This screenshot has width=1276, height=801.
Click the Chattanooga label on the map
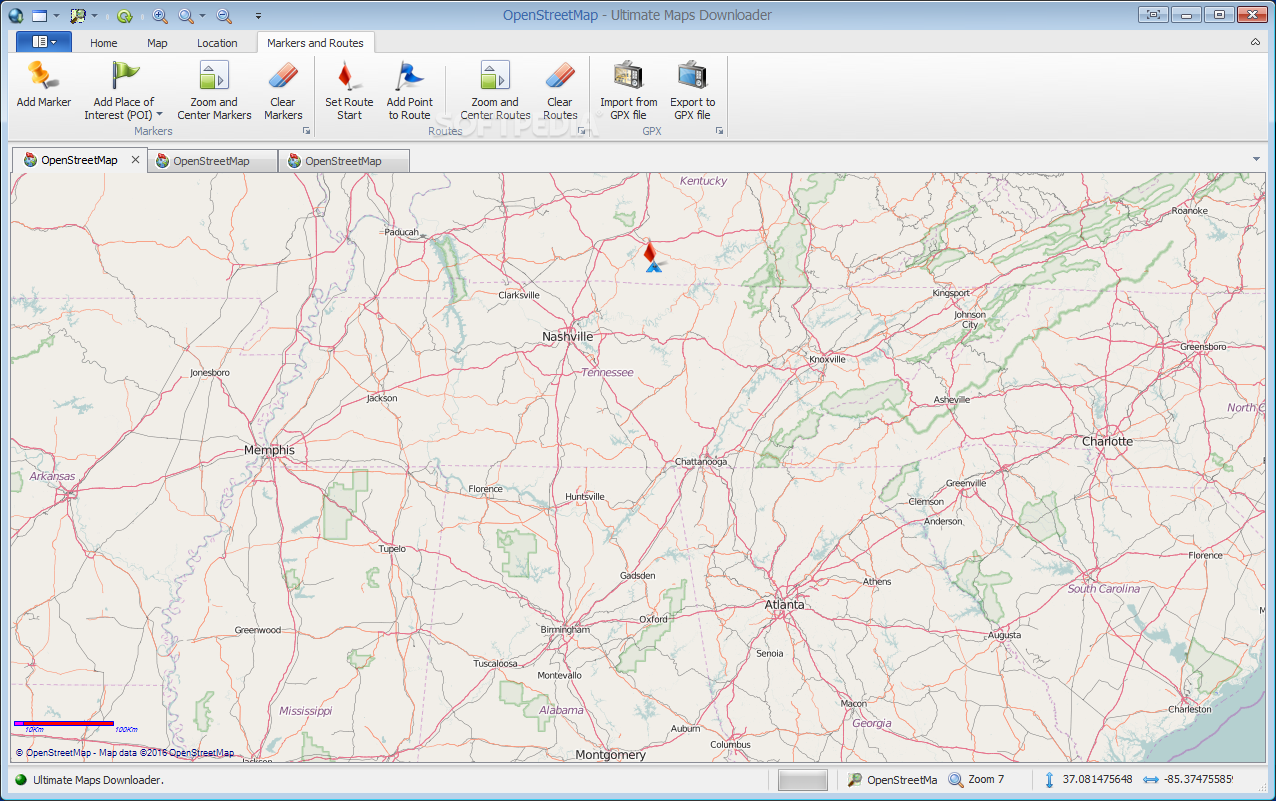coord(701,462)
